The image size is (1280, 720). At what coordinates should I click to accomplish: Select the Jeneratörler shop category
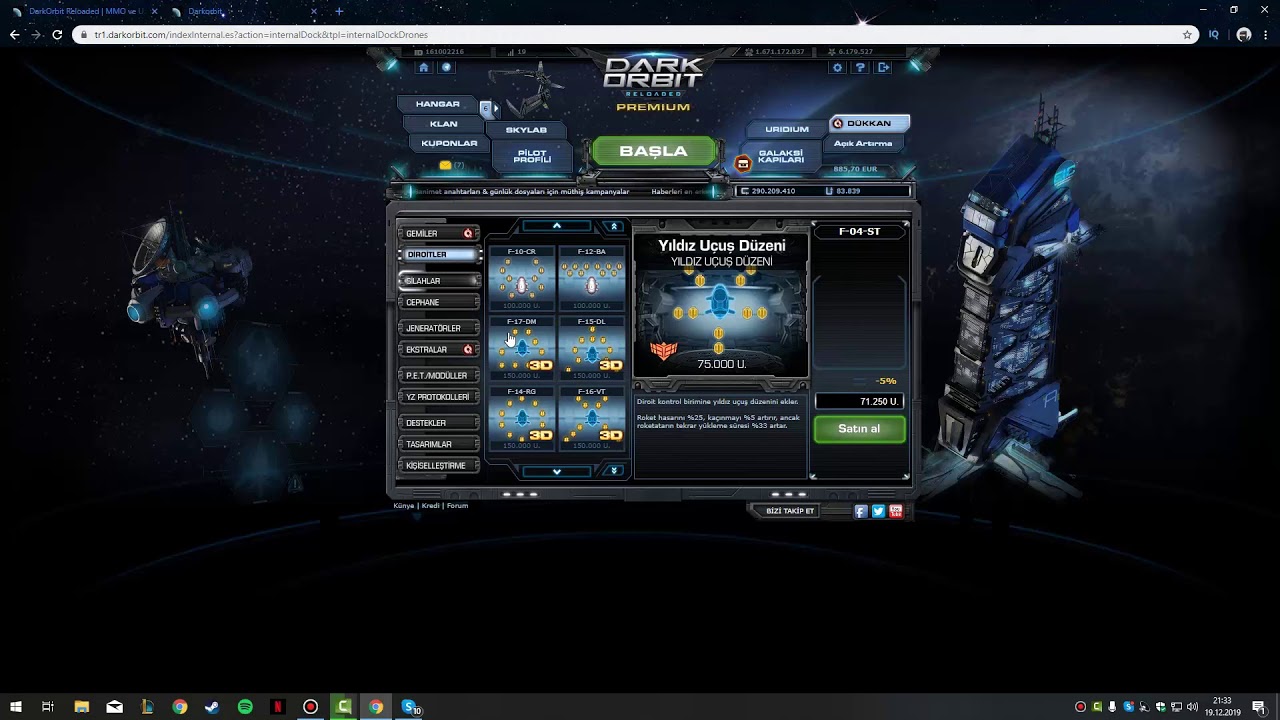coord(439,328)
